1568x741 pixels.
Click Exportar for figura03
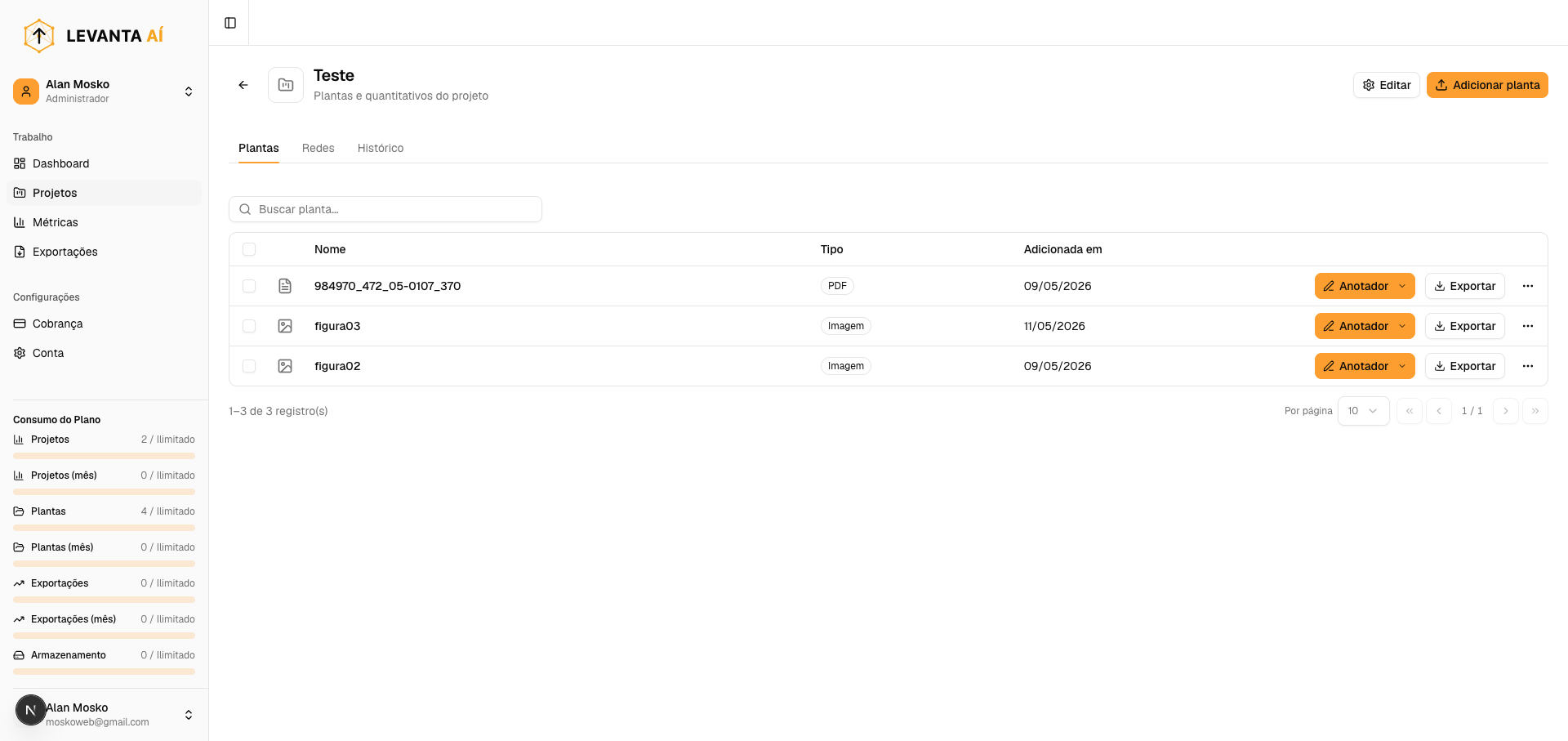point(1465,326)
